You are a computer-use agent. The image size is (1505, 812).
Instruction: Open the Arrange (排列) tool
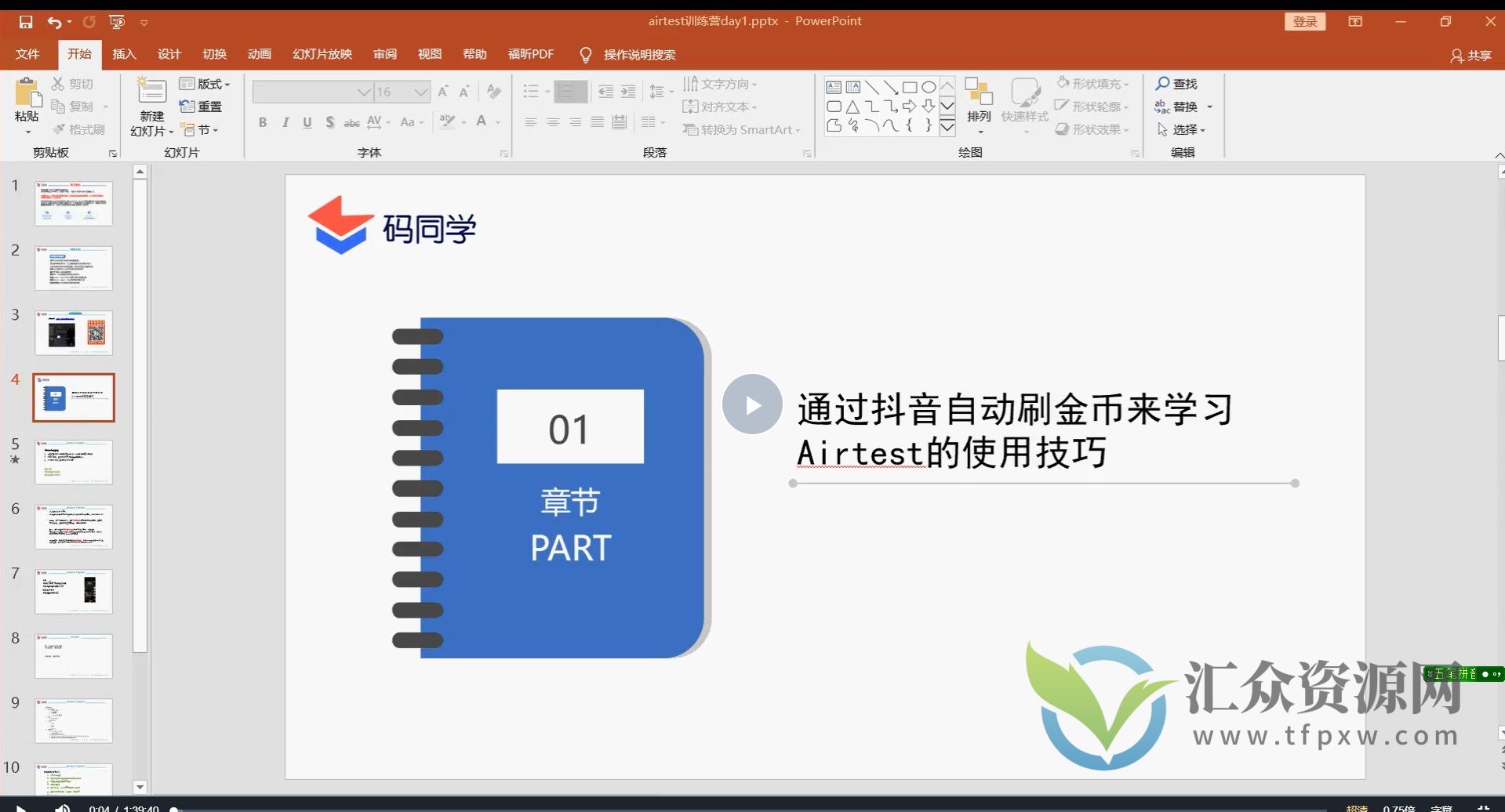coord(978,102)
